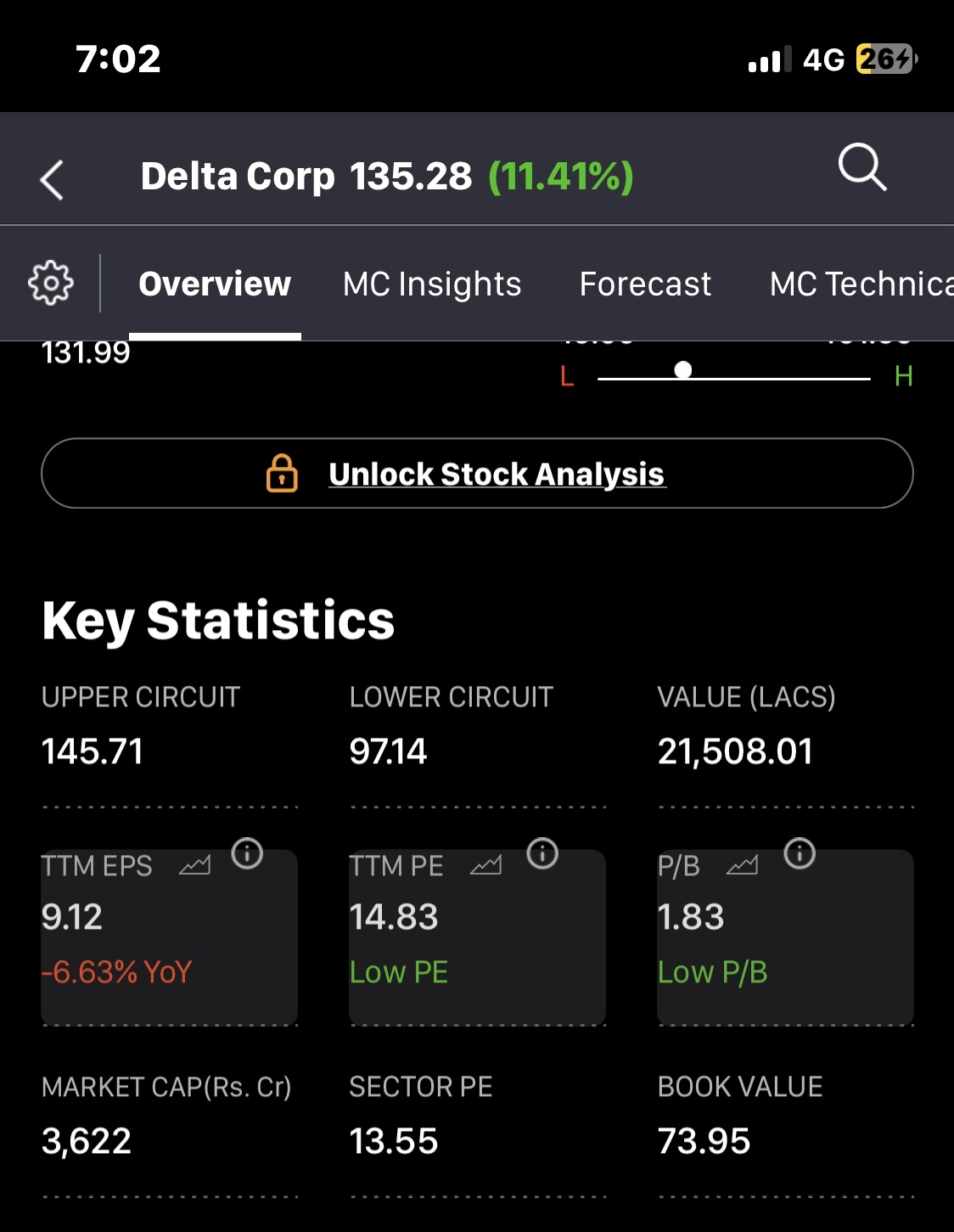Open the search magnifier icon
This screenshot has height=1232, width=954.
tap(862, 166)
